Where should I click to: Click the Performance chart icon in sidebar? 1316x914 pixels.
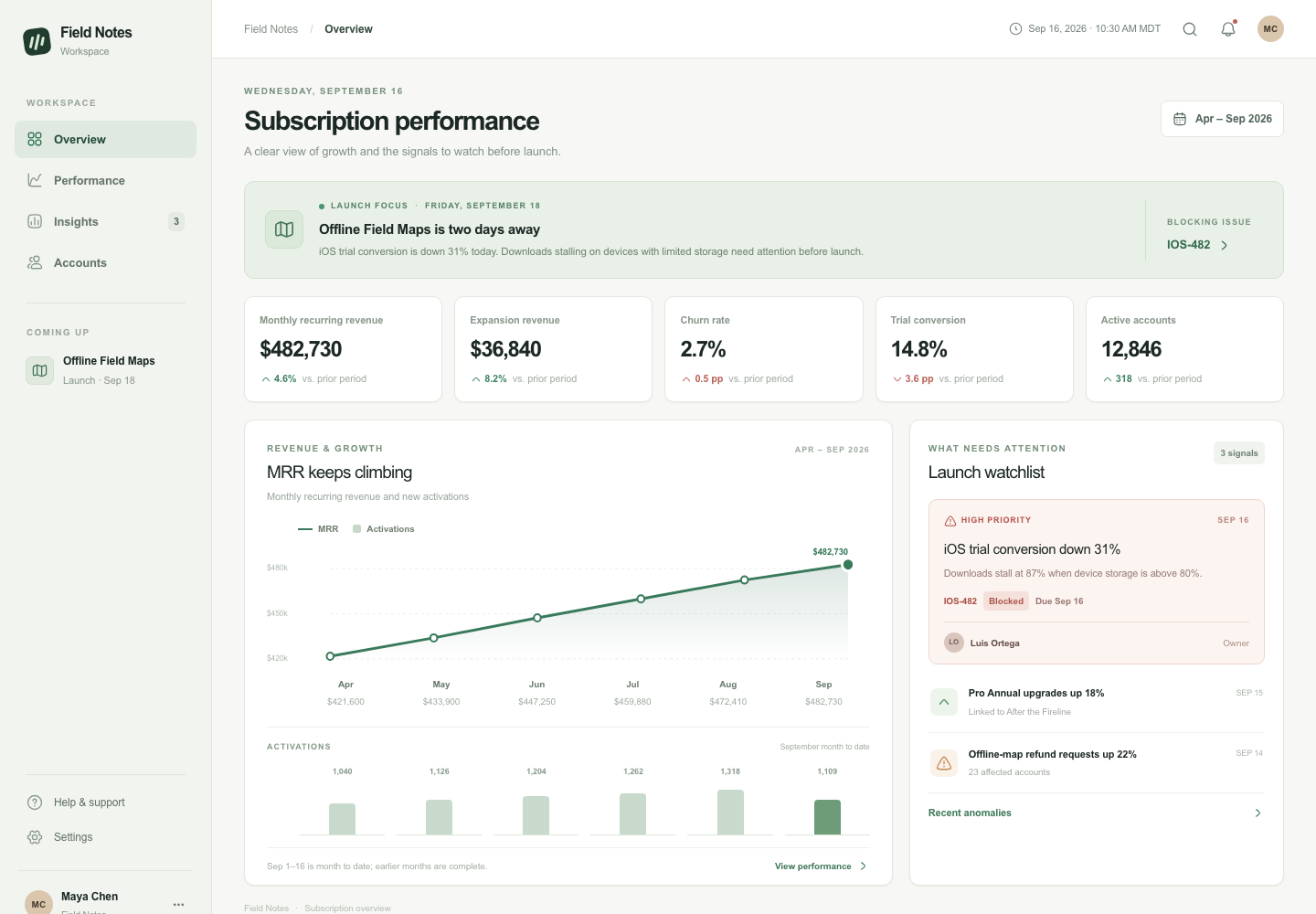coord(35,180)
